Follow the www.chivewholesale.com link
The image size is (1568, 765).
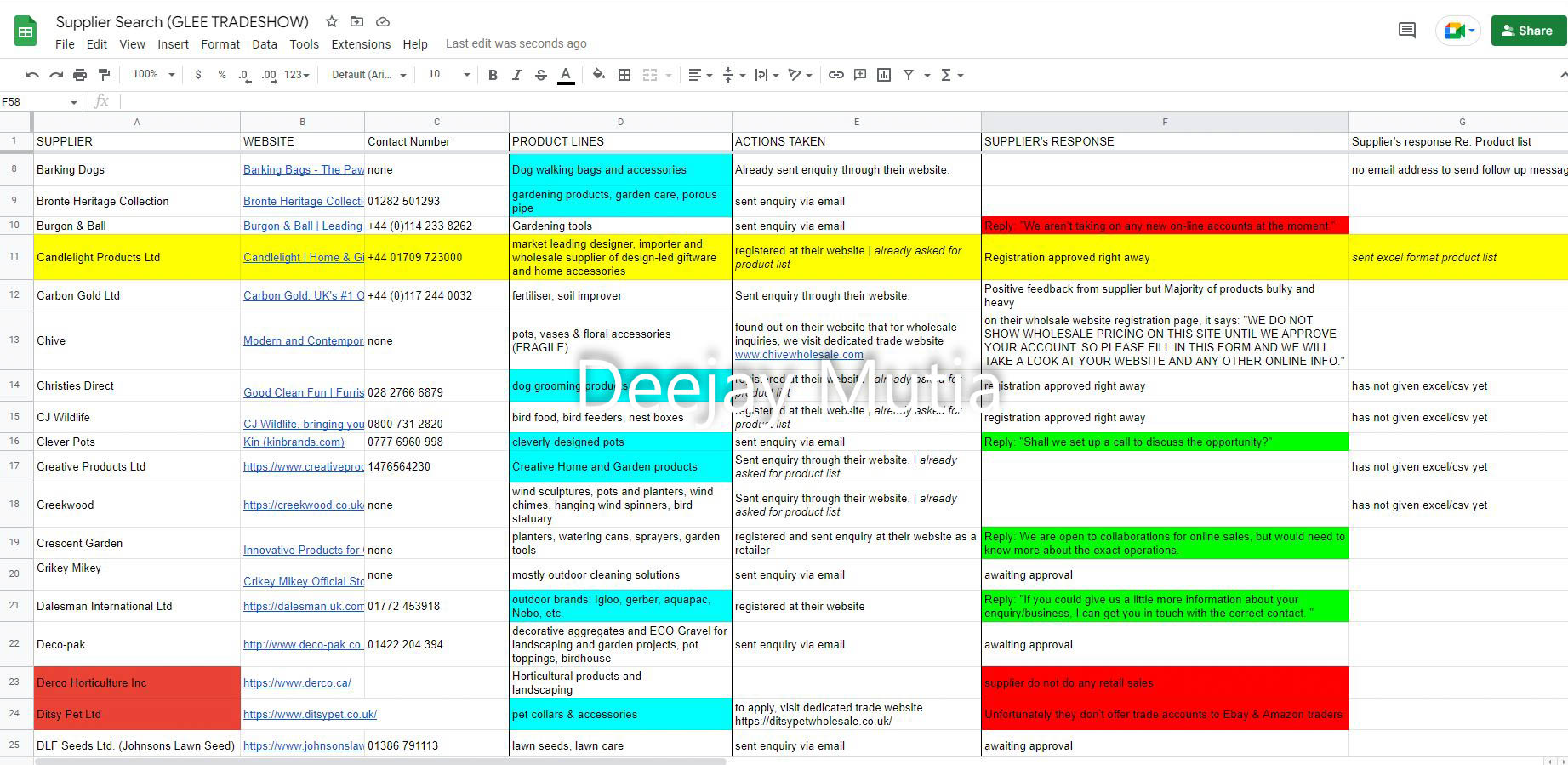(x=799, y=354)
